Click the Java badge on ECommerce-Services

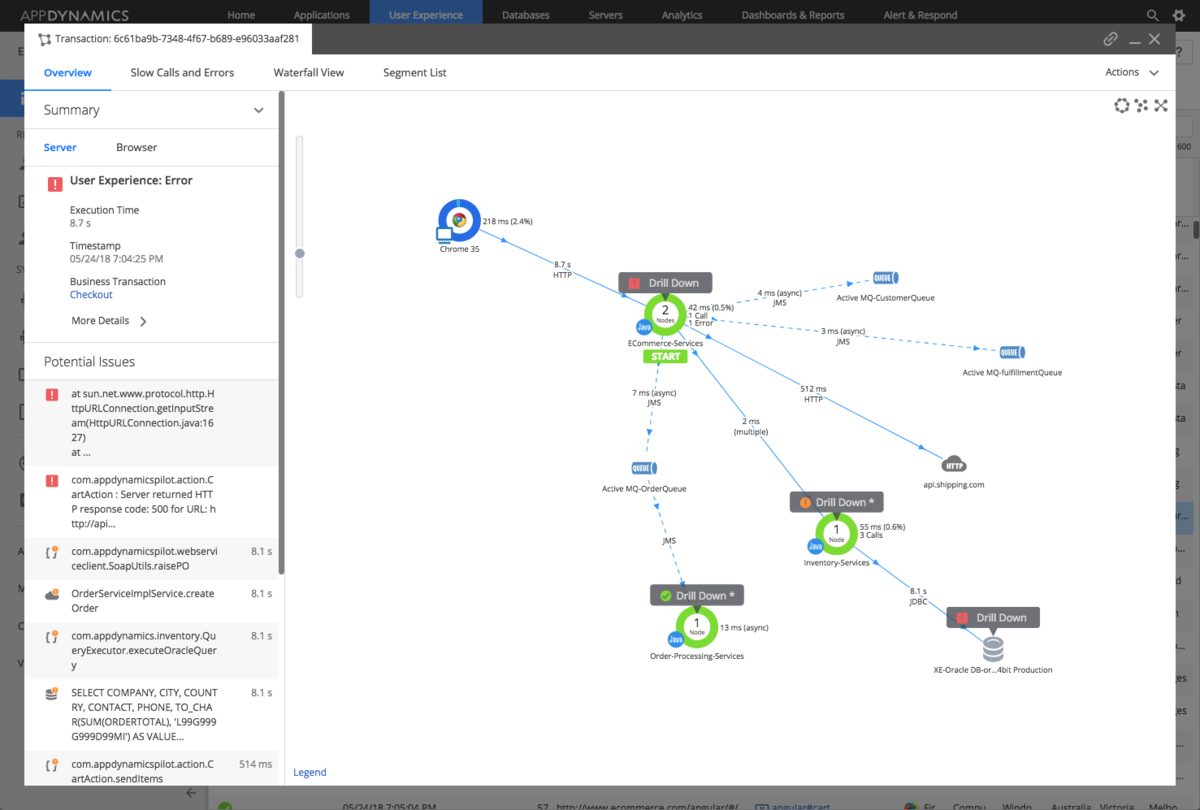[644, 327]
